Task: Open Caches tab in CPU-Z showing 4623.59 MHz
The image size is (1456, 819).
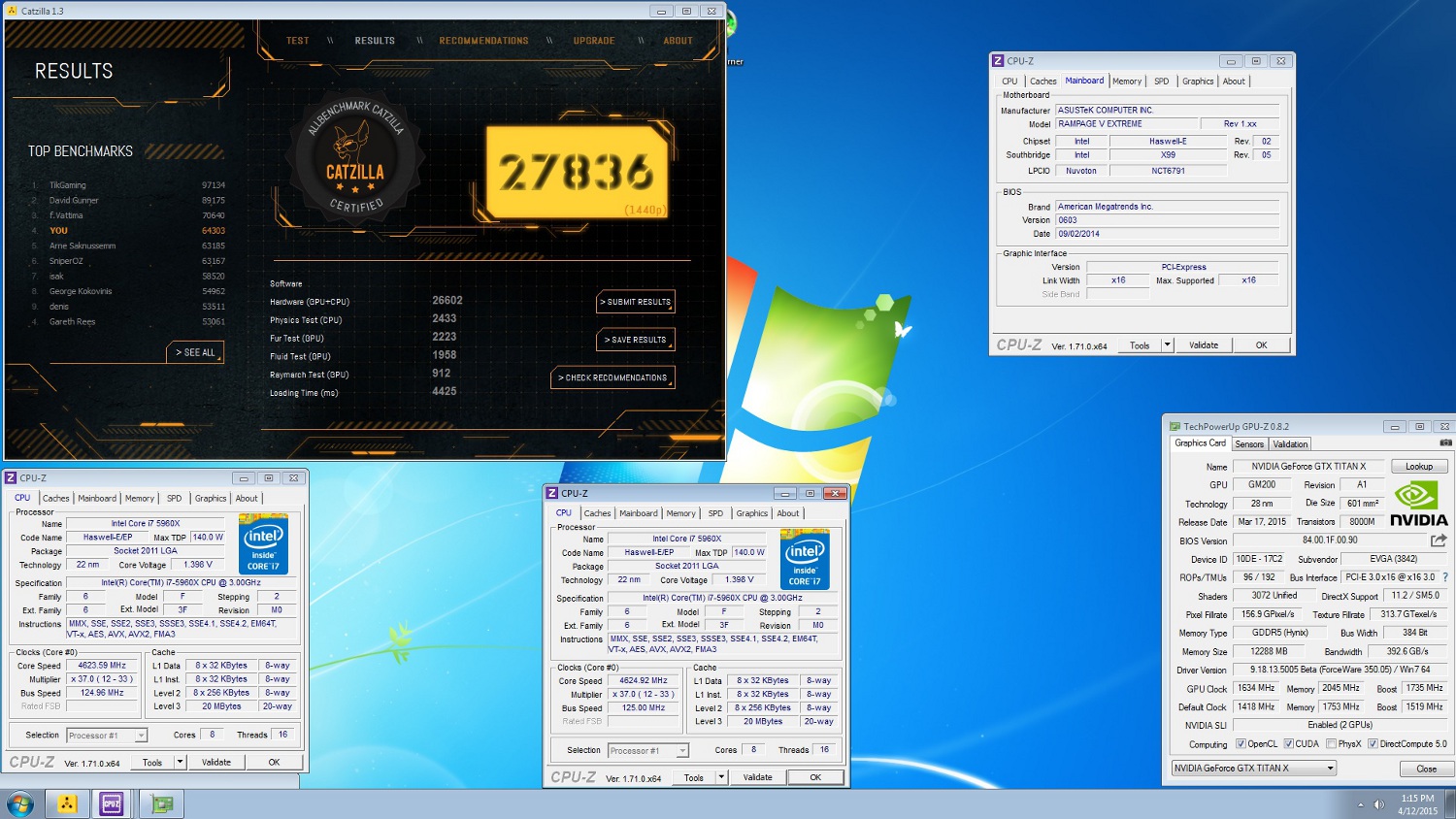Action: [x=56, y=499]
